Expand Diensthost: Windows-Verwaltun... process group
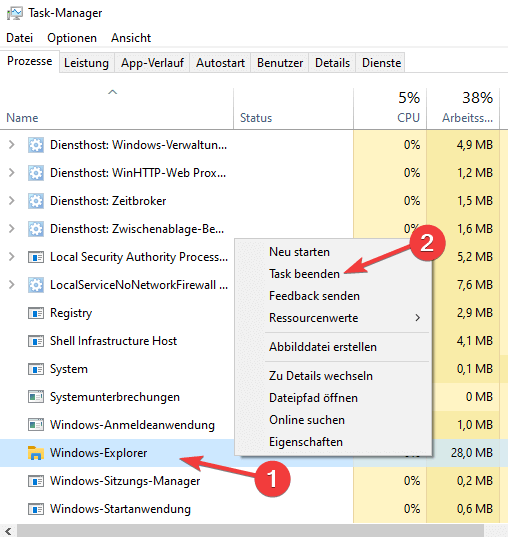The width and height of the screenshot is (508, 537). [12, 145]
